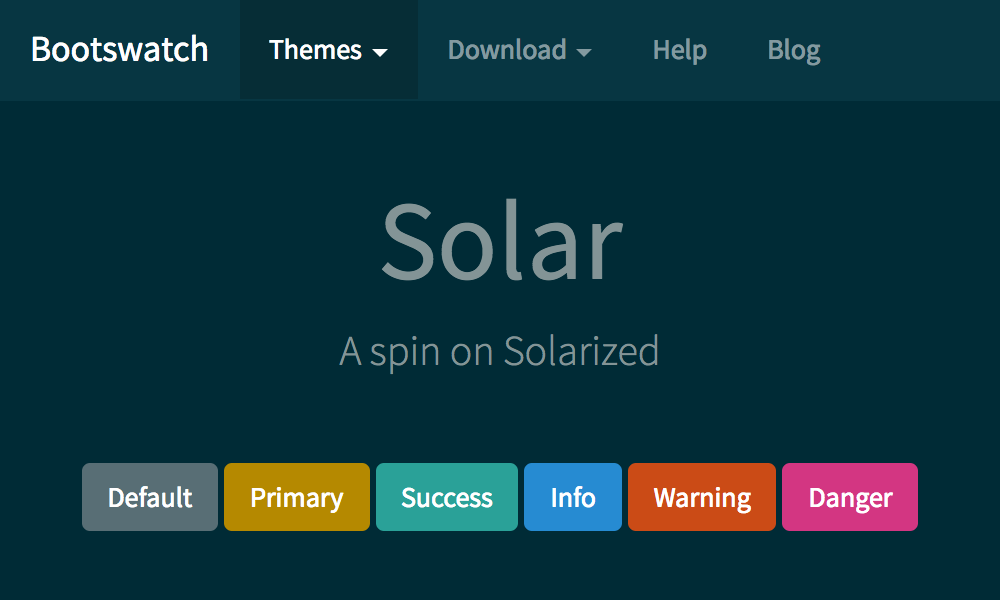The height and width of the screenshot is (600, 1000).
Task: Click the magenta Danger button
Action: coord(849,497)
